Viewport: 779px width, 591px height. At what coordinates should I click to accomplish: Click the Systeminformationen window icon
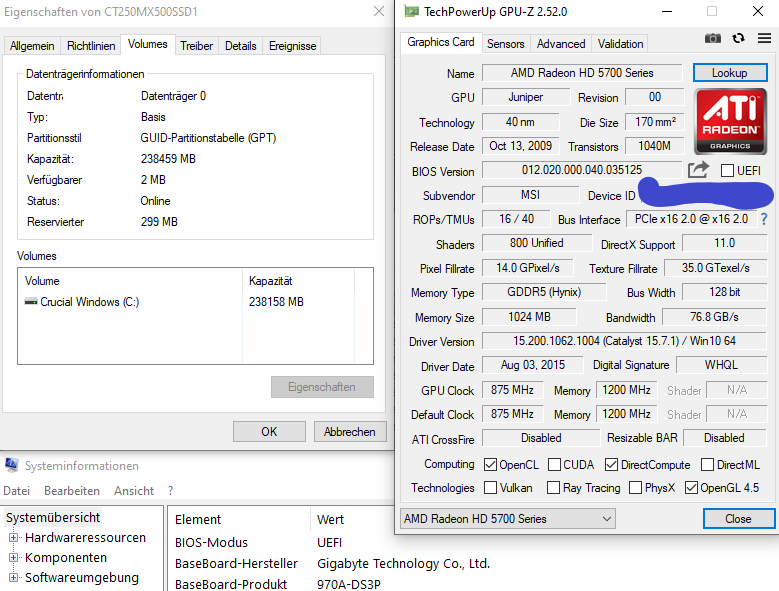click(x=11, y=465)
